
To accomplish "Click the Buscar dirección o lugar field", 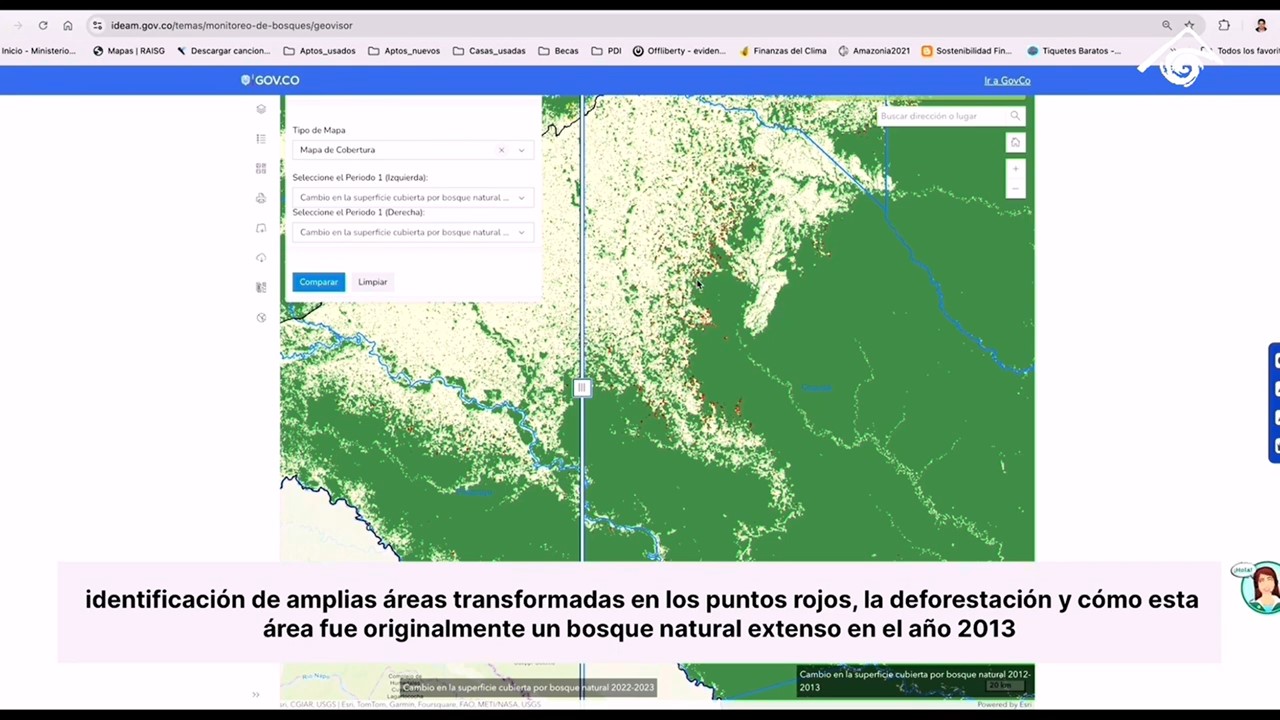I will (940, 116).
